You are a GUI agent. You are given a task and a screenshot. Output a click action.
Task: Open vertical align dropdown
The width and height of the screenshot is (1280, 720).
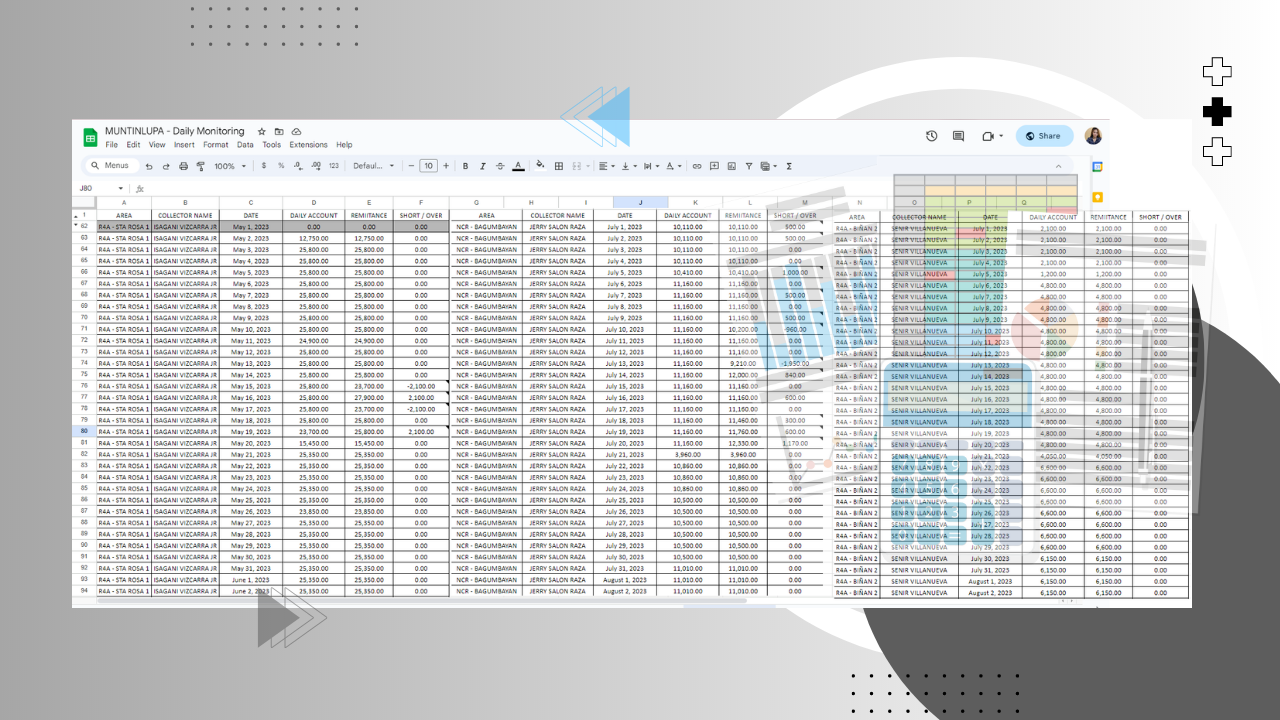pyautogui.click(x=630, y=166)
